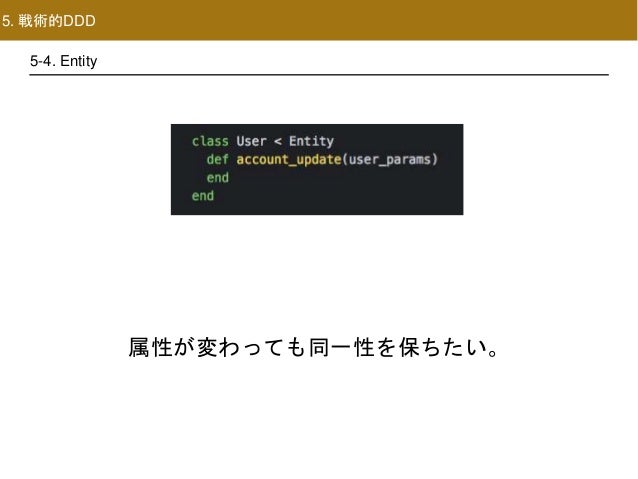Click the method 'account_update(user_params)' in code
The width and height of the screenshot is (638, 479).
[x=337, y=159]
